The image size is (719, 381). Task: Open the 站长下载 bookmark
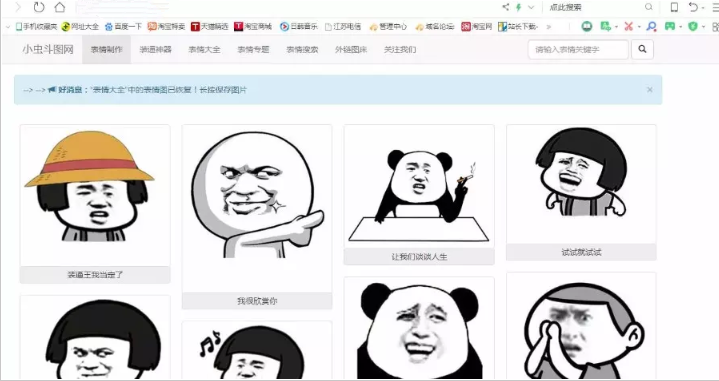(x=518, y=27)
